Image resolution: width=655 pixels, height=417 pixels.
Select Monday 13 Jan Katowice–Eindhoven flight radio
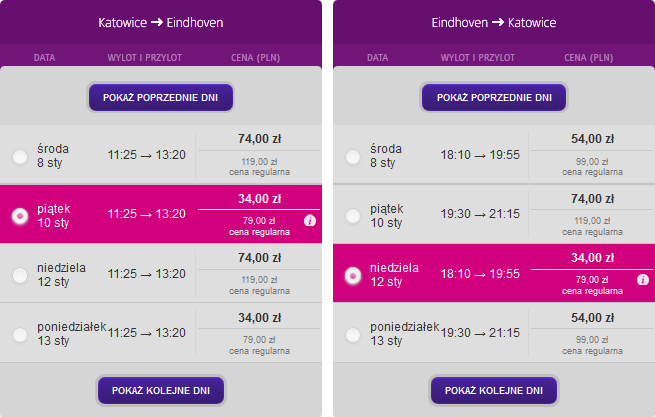pos(20,335)
